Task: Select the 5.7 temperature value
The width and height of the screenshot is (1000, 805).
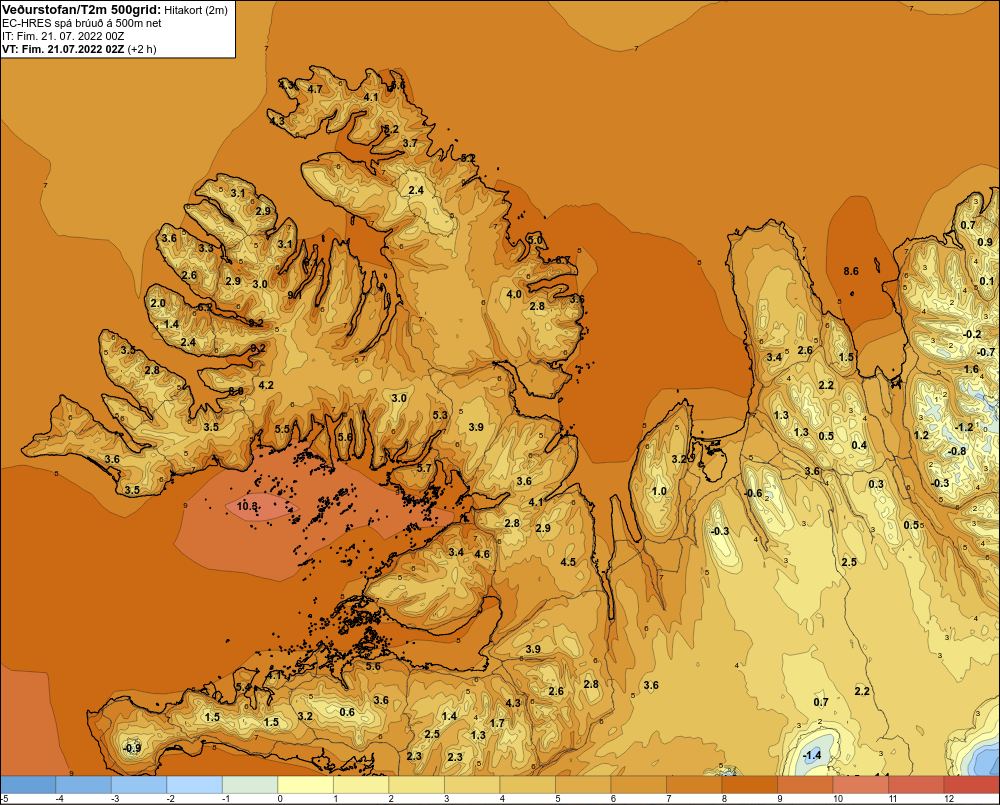Action: click(x=423, y=468)
